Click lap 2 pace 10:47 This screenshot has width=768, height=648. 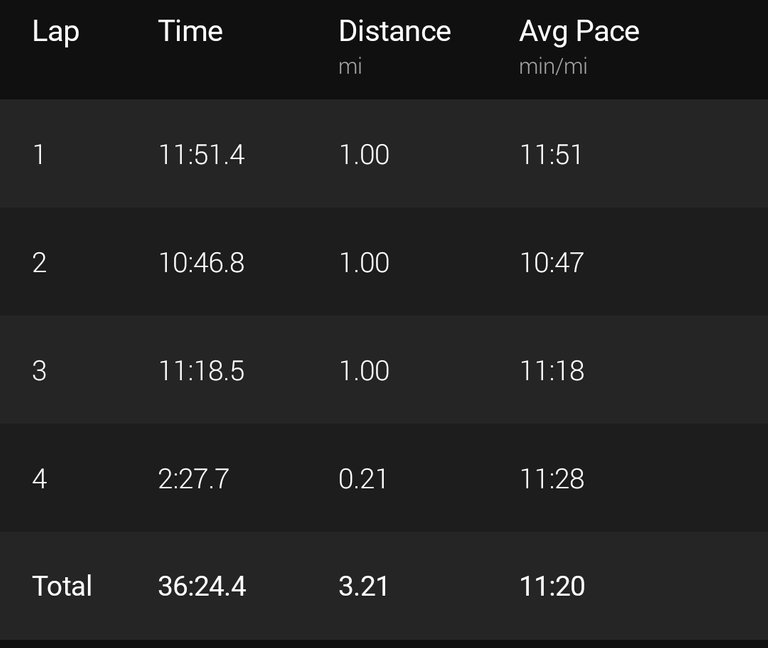552,263
